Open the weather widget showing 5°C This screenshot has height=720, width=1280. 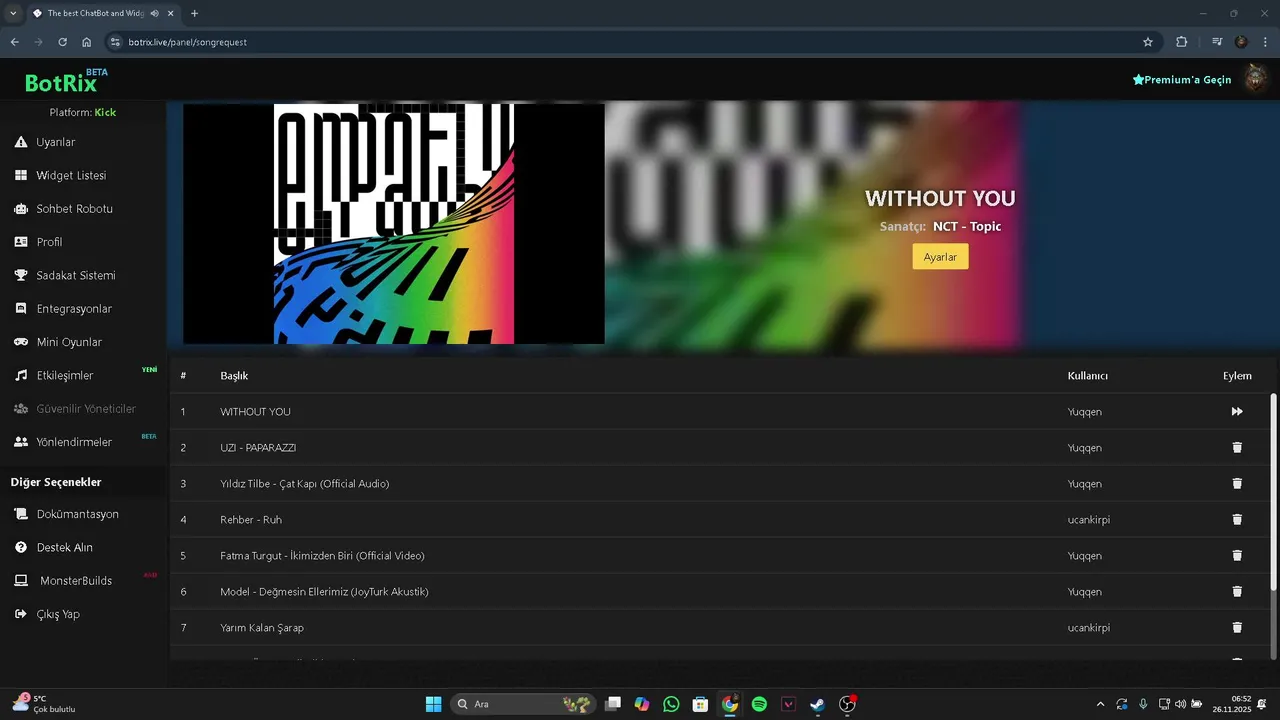(x=44, y=704)
